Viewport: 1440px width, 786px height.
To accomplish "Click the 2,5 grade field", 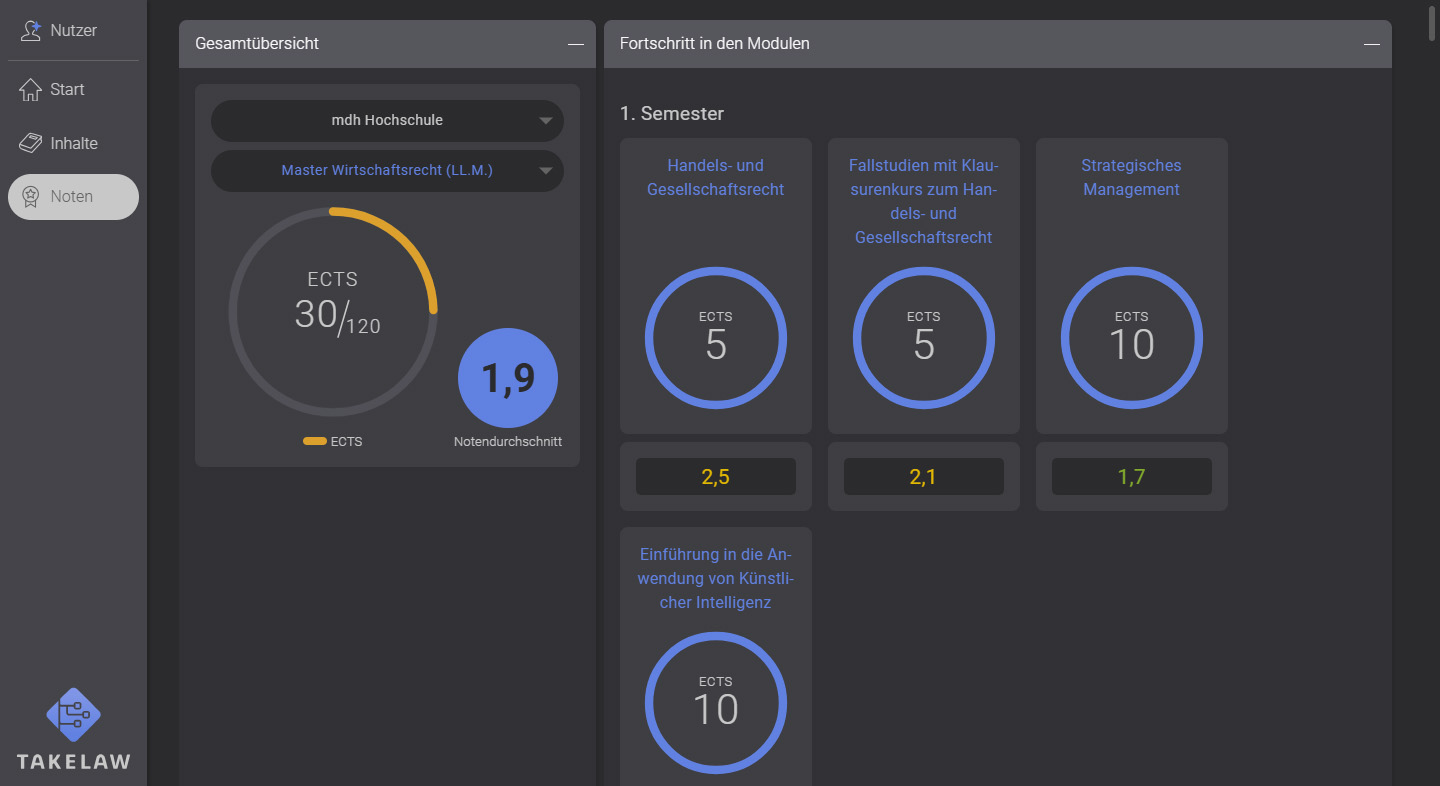I will 715,477.
